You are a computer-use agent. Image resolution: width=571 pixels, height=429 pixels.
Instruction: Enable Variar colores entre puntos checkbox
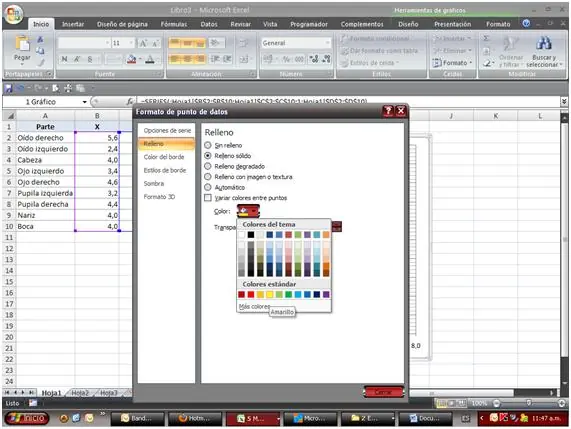point(208,198)
